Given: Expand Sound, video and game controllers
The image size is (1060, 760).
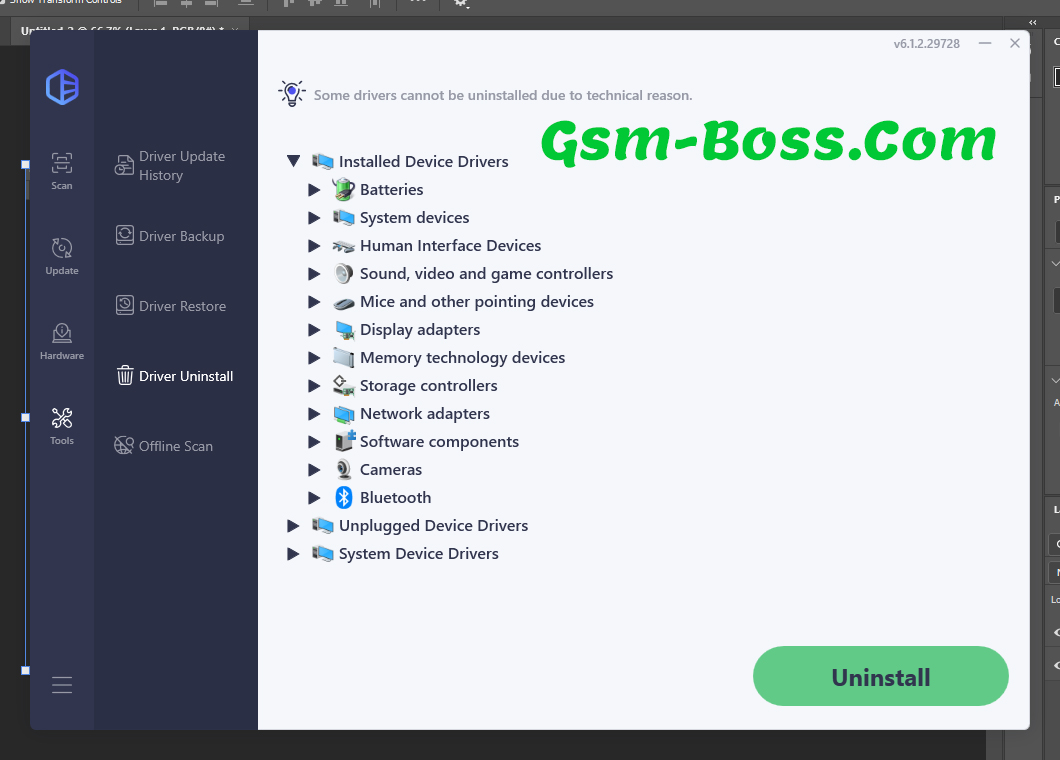Looking at the screenshot, I should tap(314, 274).
